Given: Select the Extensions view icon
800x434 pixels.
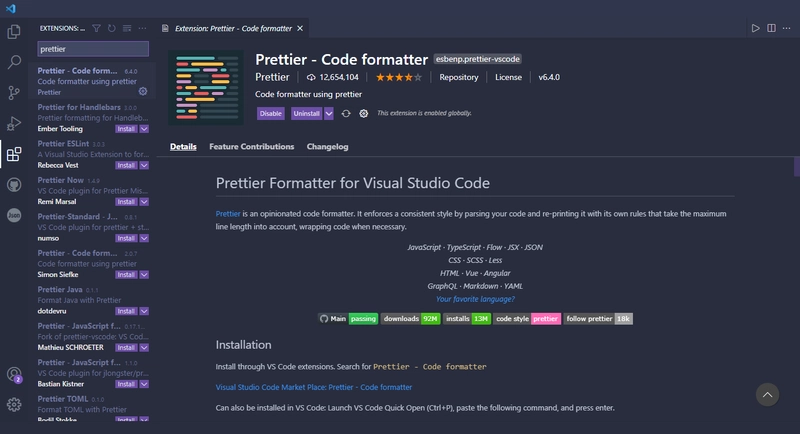Looking at the screenshot, I should tap(14, 154).
